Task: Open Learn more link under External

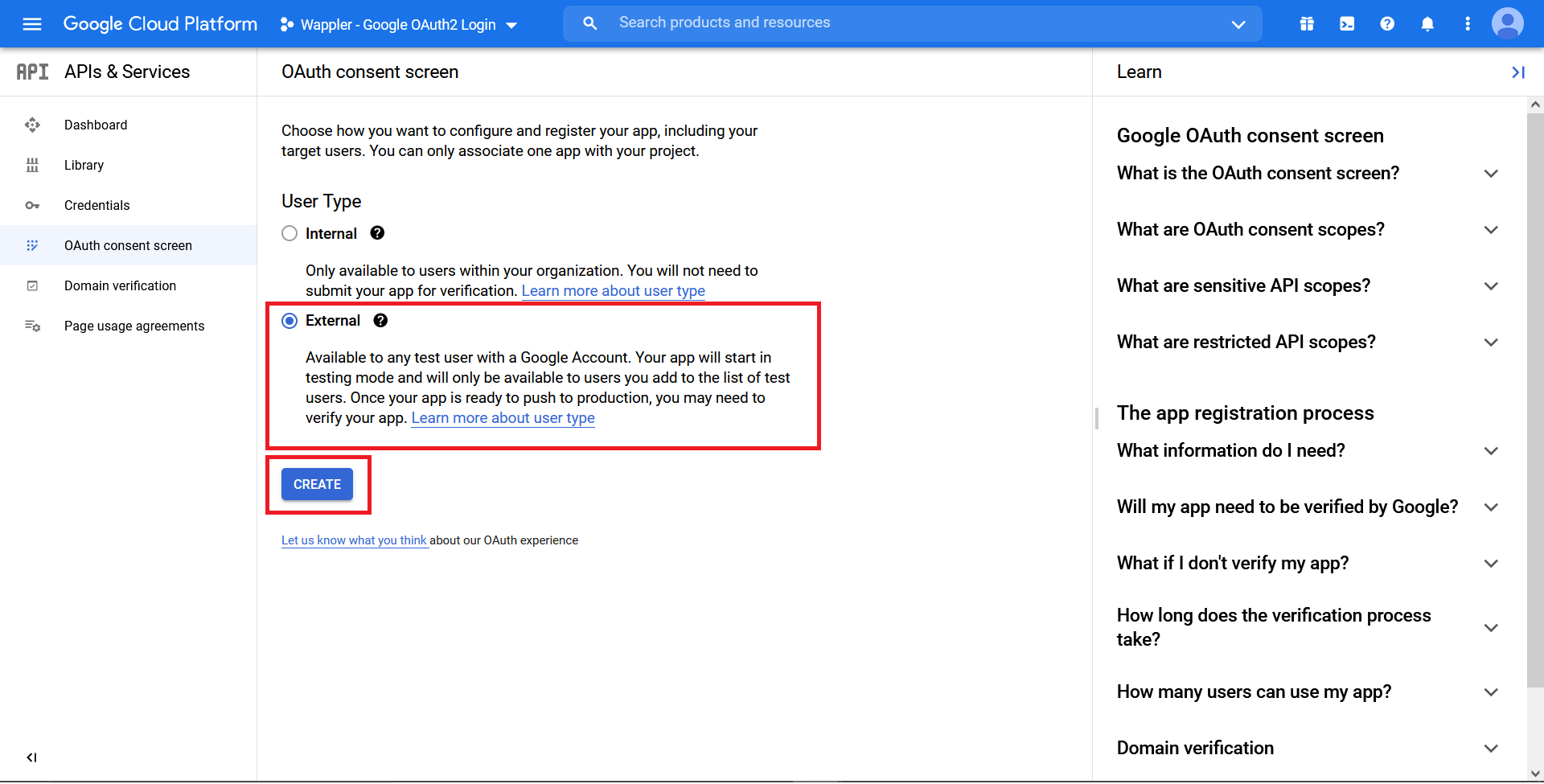Action: [503, 418]
